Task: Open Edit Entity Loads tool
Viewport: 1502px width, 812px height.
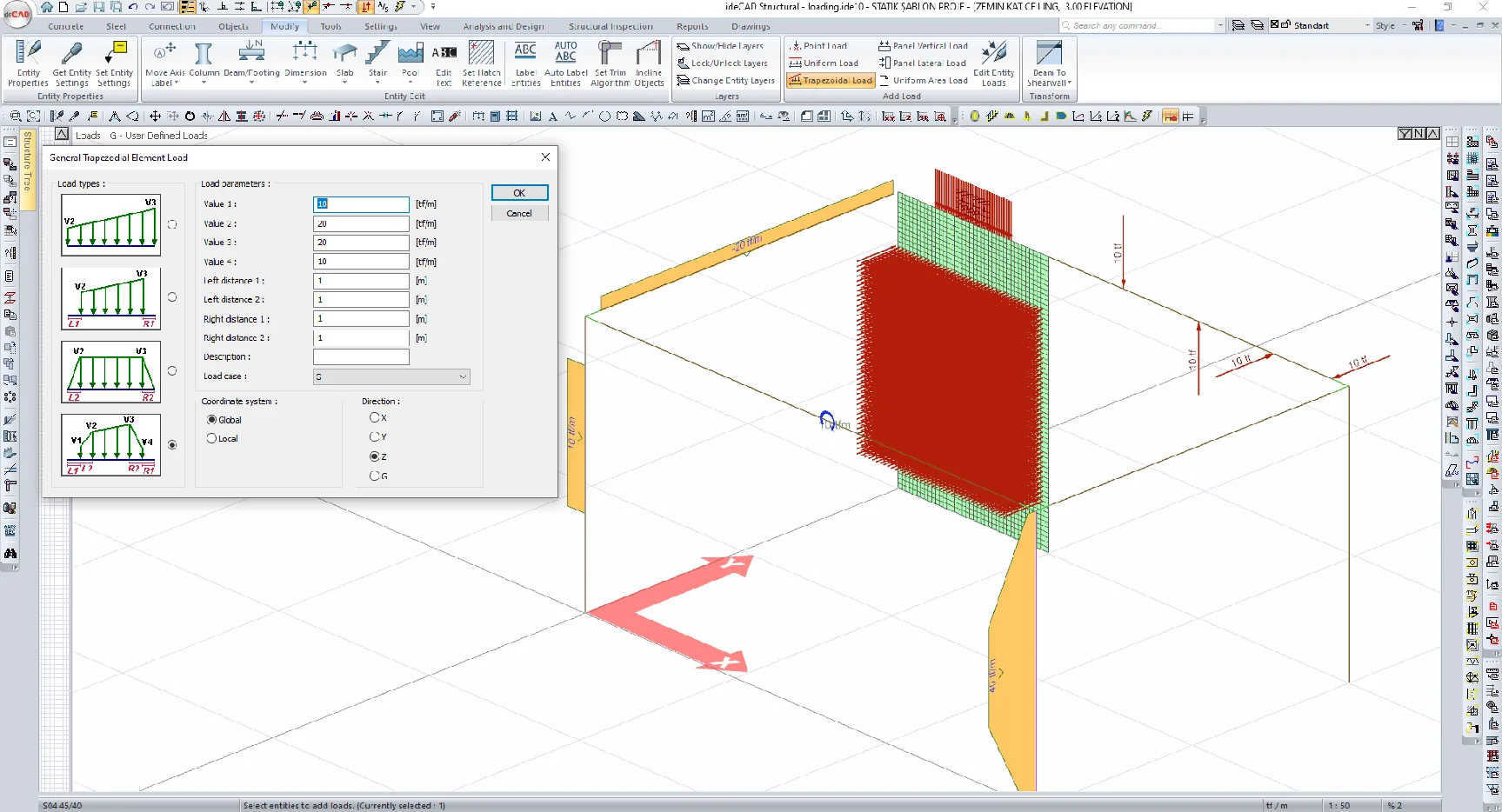Action: click(993, 63)
